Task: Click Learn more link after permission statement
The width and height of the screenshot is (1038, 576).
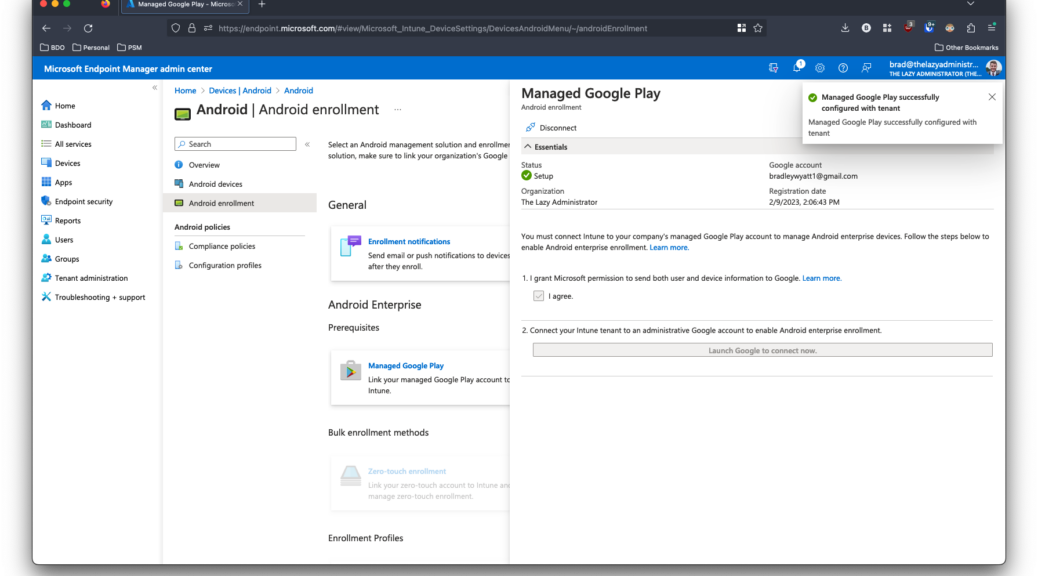Action: coord(822,278)
